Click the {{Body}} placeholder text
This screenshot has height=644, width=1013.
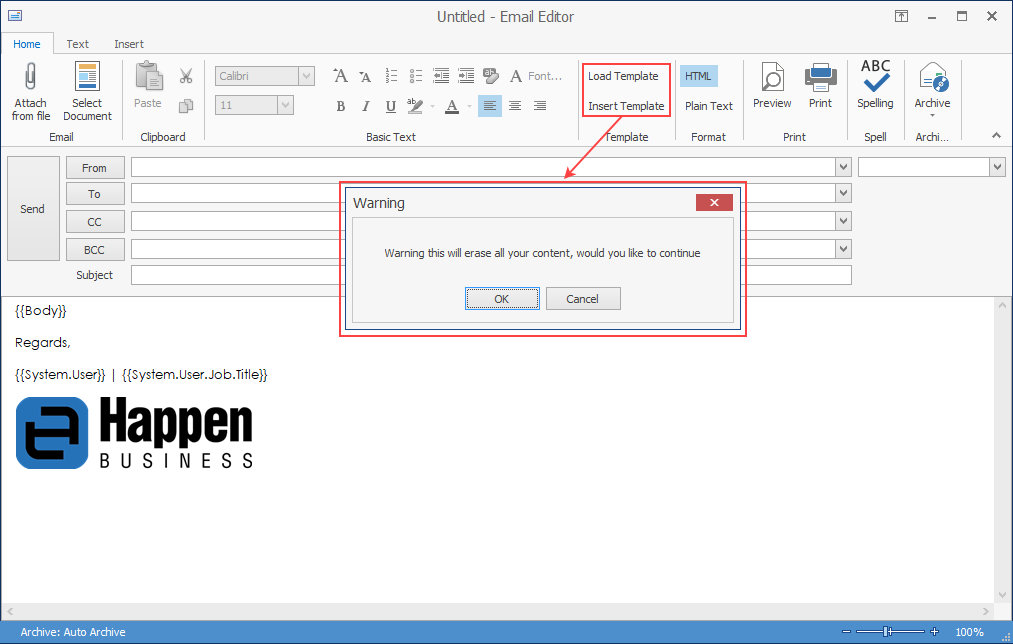click(41, 311)
